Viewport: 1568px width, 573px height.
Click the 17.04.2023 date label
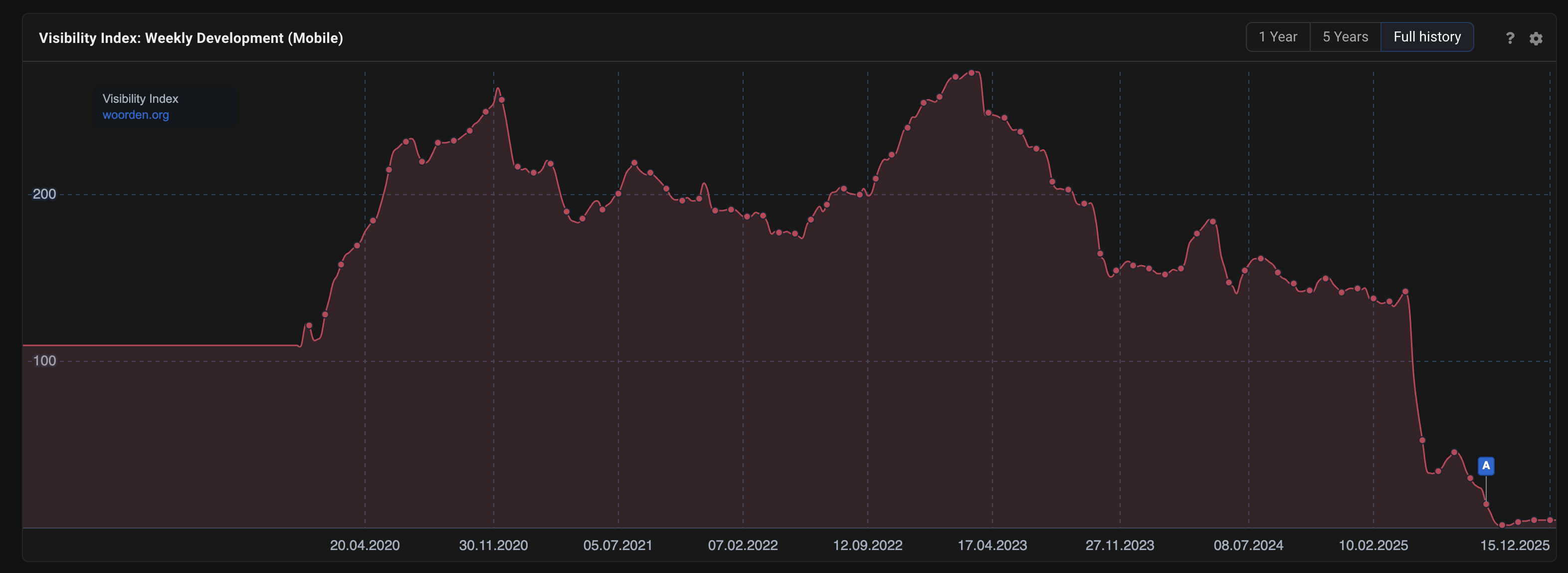991,546
